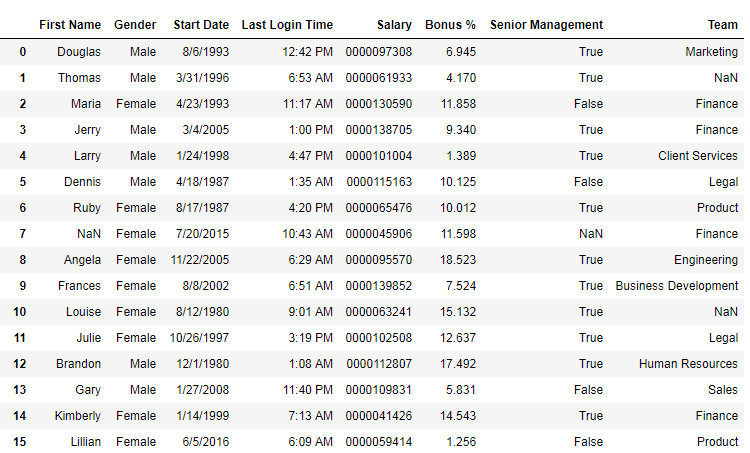Select the name Douglas
The height and width of the screenshot is (453, 750).
[x=79, y=51]
